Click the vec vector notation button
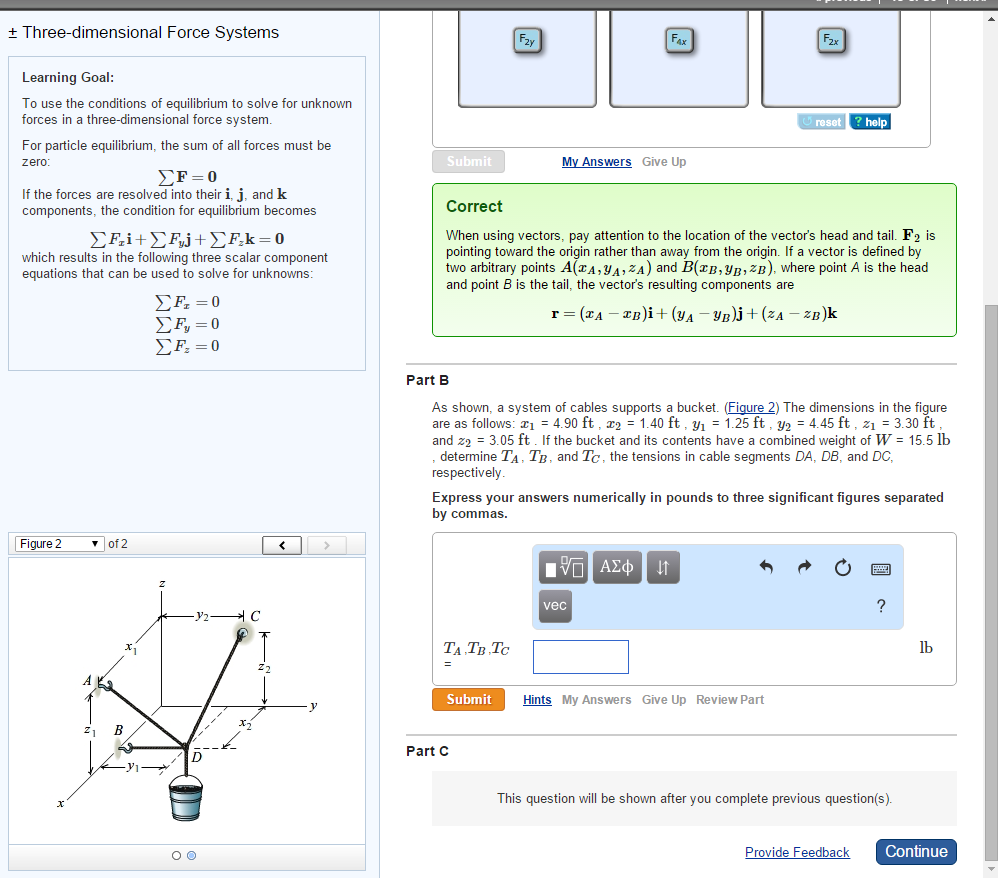Screen dimensions: 998x878 tap(555, 606)
